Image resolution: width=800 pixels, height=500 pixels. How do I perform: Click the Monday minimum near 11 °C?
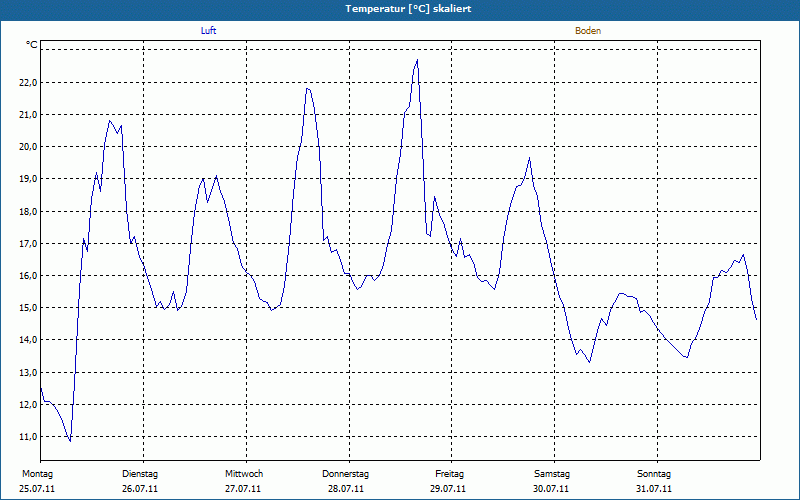coord(70,440)
